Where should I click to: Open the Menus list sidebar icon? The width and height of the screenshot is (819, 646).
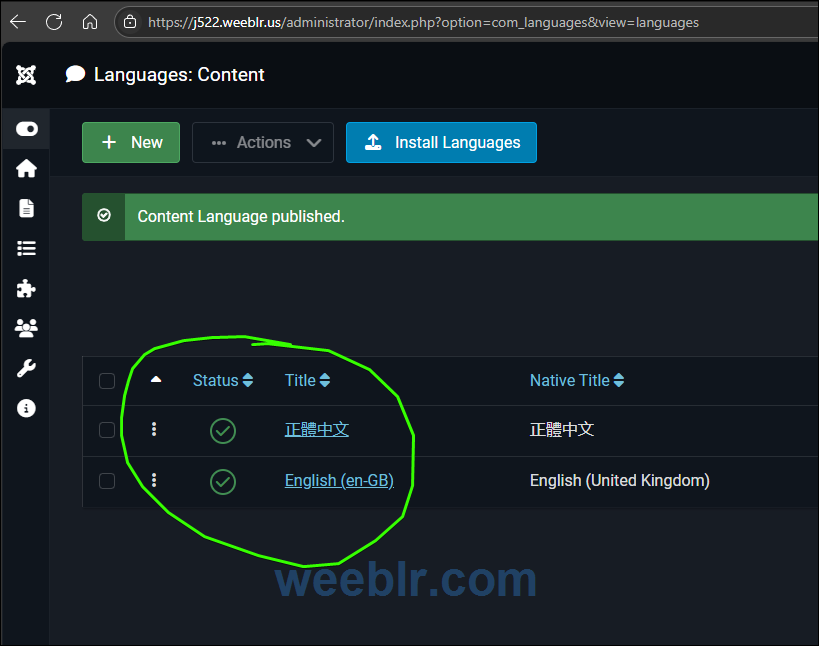(26, 248)
